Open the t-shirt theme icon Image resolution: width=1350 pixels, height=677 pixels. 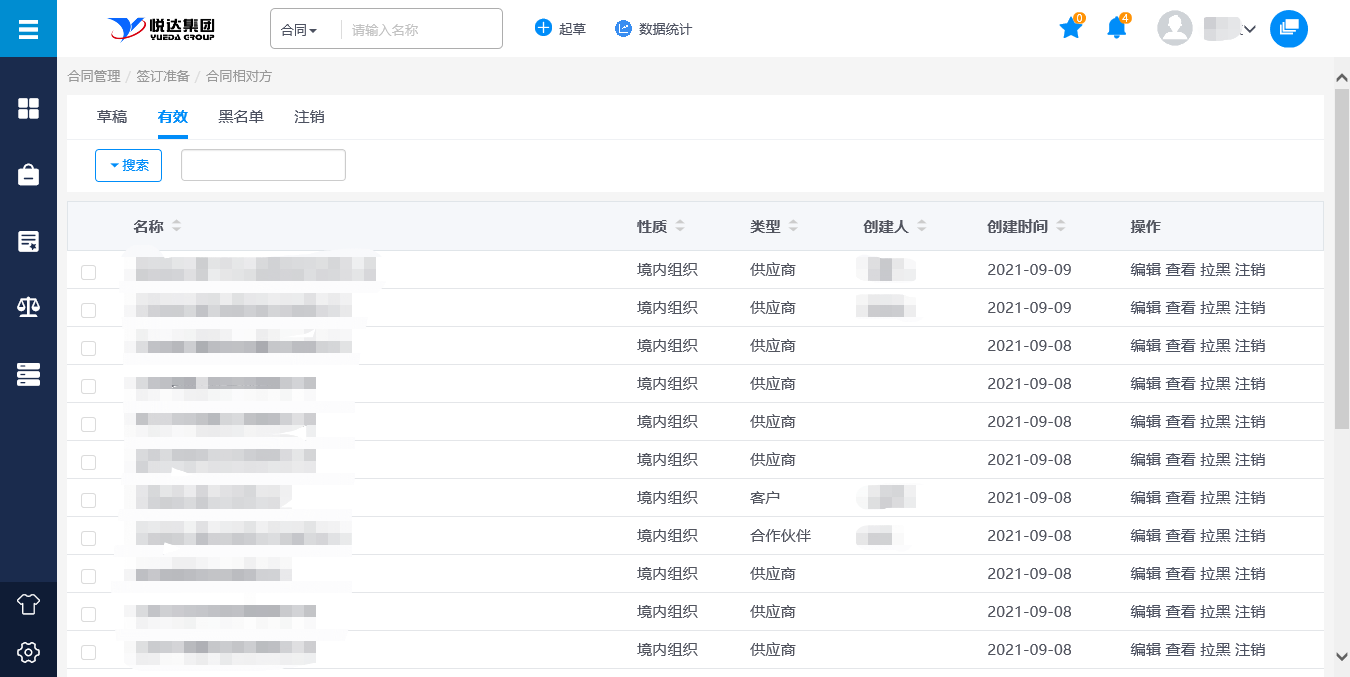point(28,604)
